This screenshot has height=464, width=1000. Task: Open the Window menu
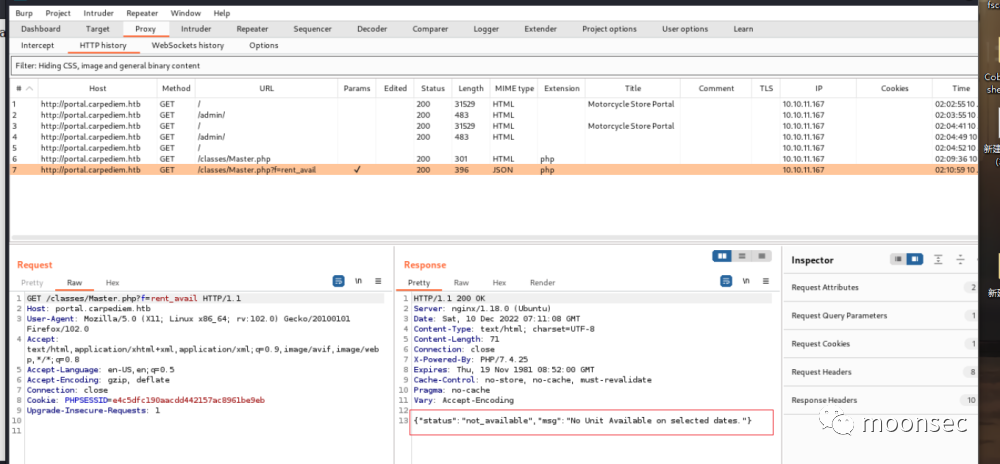(186, 13)
